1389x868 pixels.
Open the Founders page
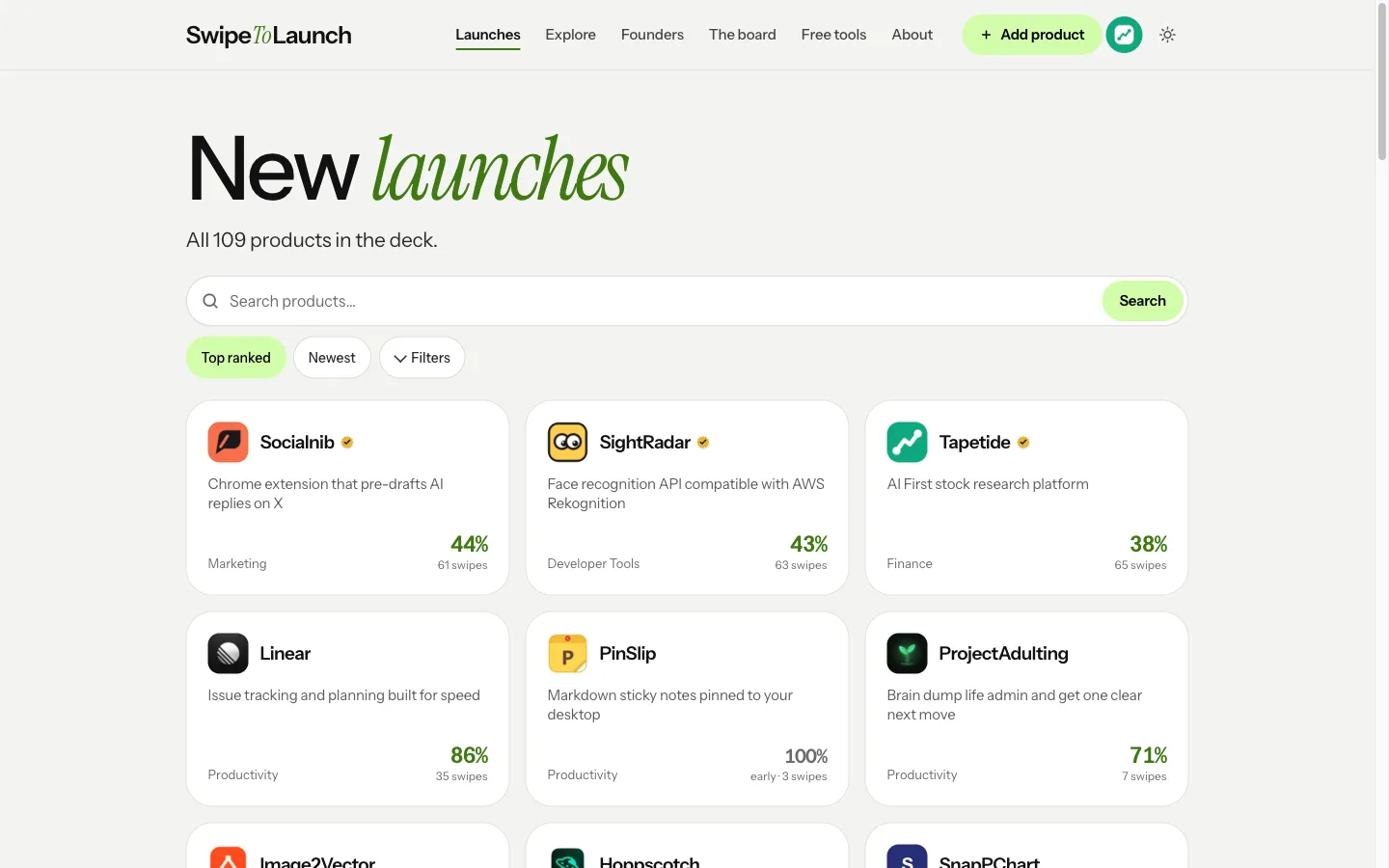[x=652, y=35]
